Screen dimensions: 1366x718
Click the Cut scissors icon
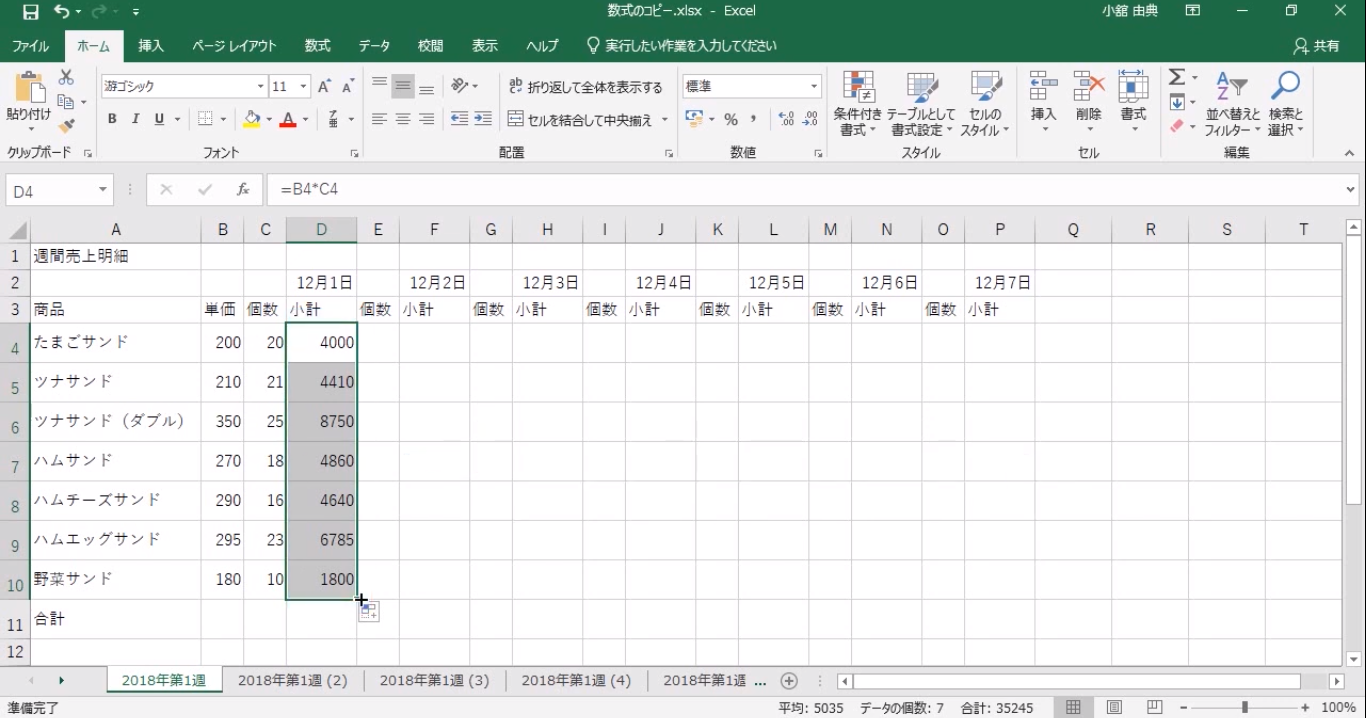[66, 77]
